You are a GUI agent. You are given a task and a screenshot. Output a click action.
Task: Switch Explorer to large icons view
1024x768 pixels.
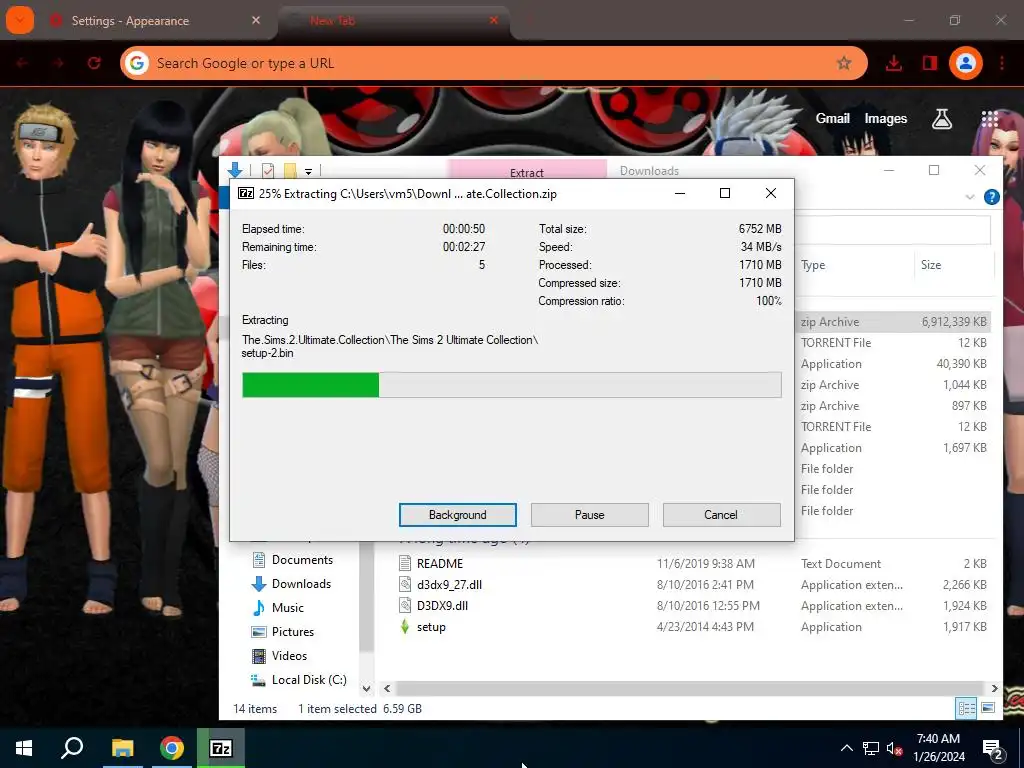pyautogui.click(x=988, y=708)
